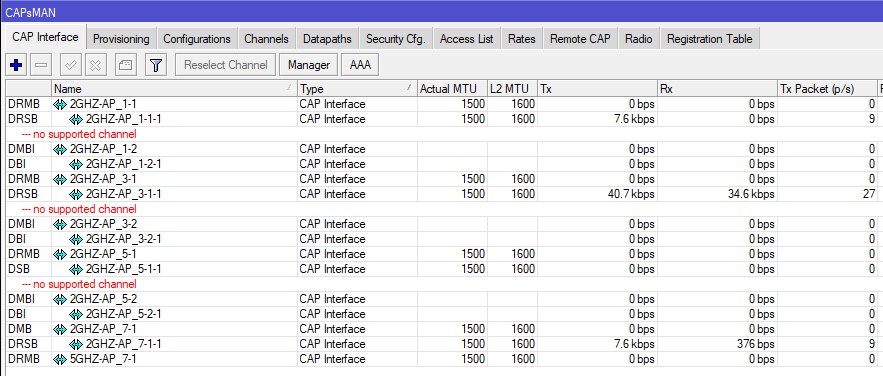
Task: Click the checkmark Enable icon
Action: pos(71,65)
